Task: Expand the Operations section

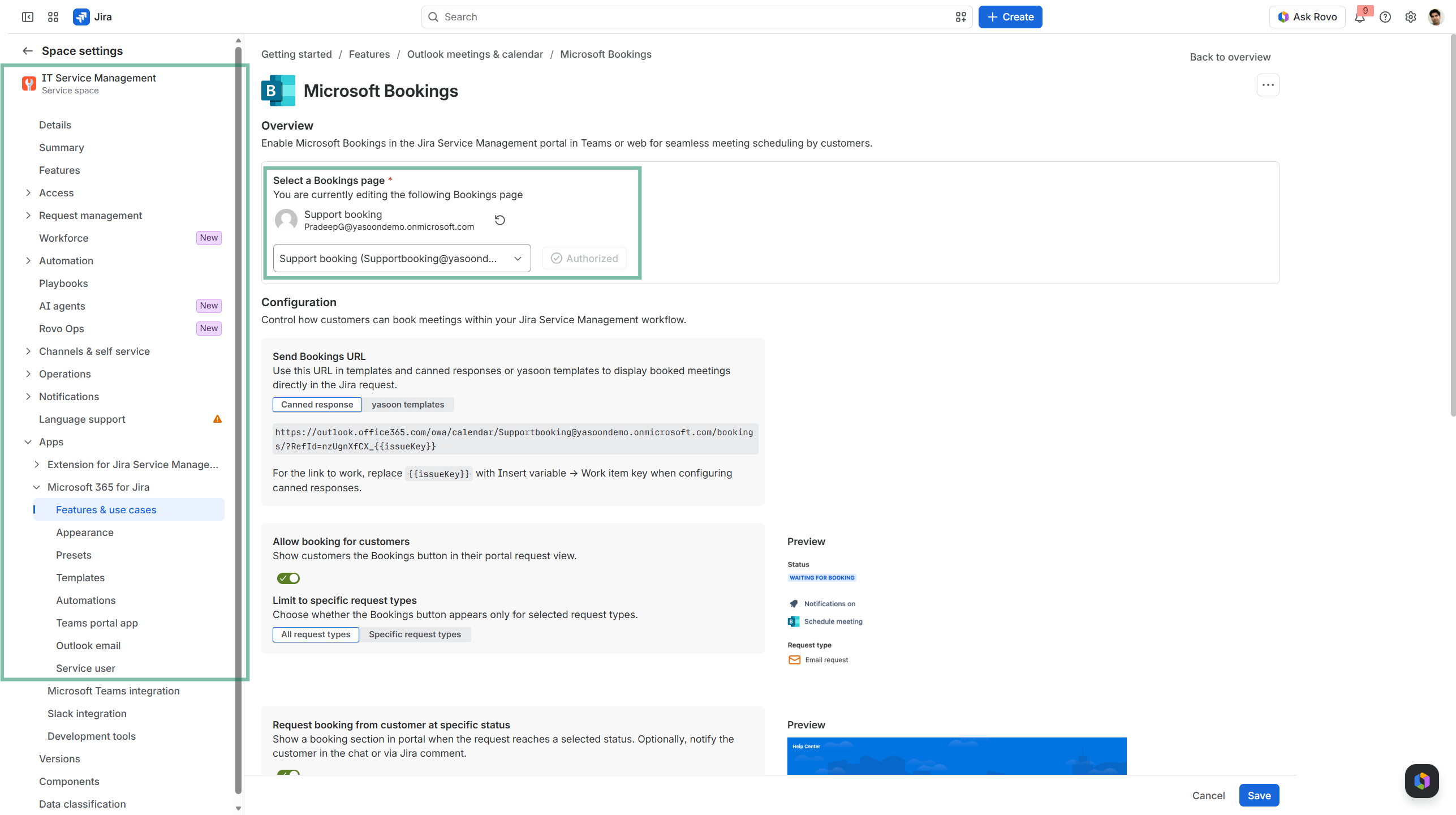Action: point(28,374)
